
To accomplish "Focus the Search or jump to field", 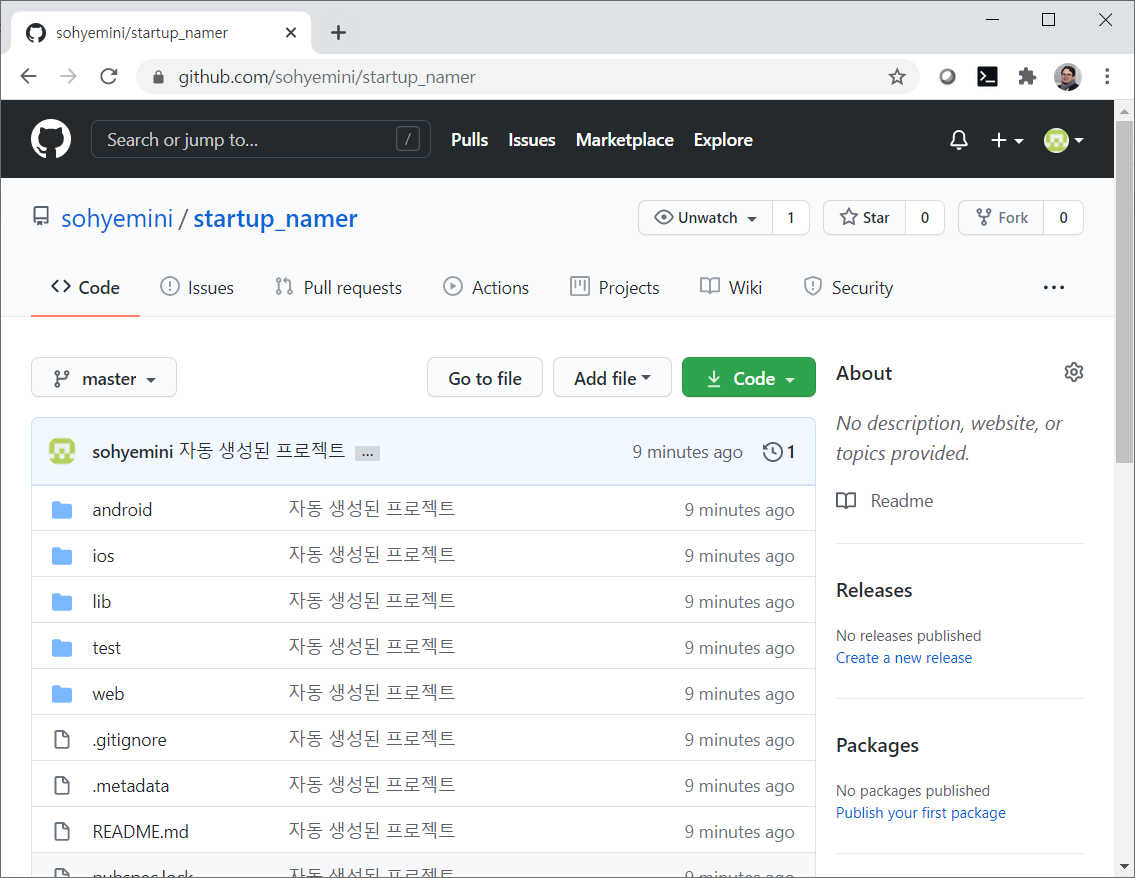I will (x=261, y=139).
